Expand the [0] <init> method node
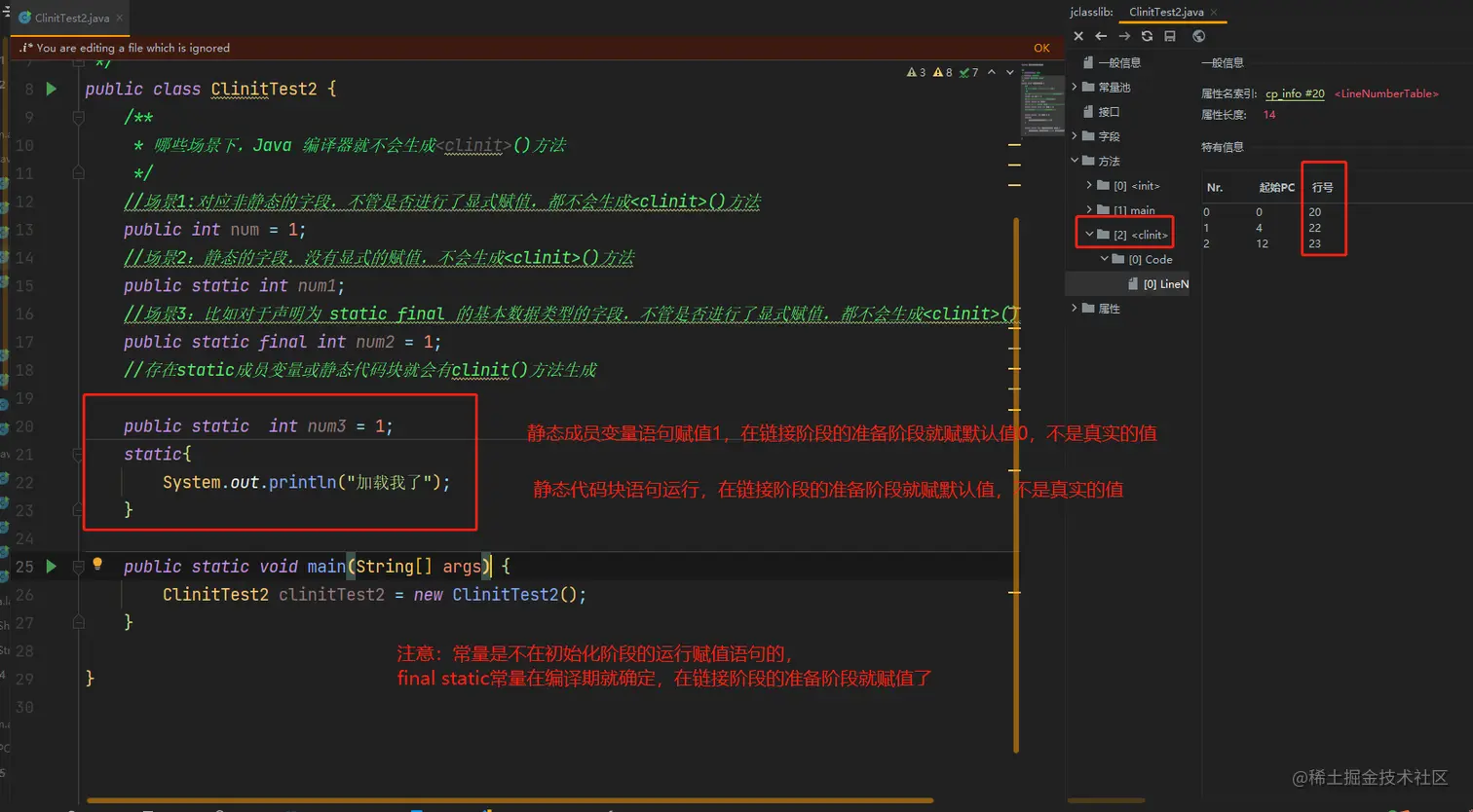This screenshot has width=1473, height=812. 1089,185
